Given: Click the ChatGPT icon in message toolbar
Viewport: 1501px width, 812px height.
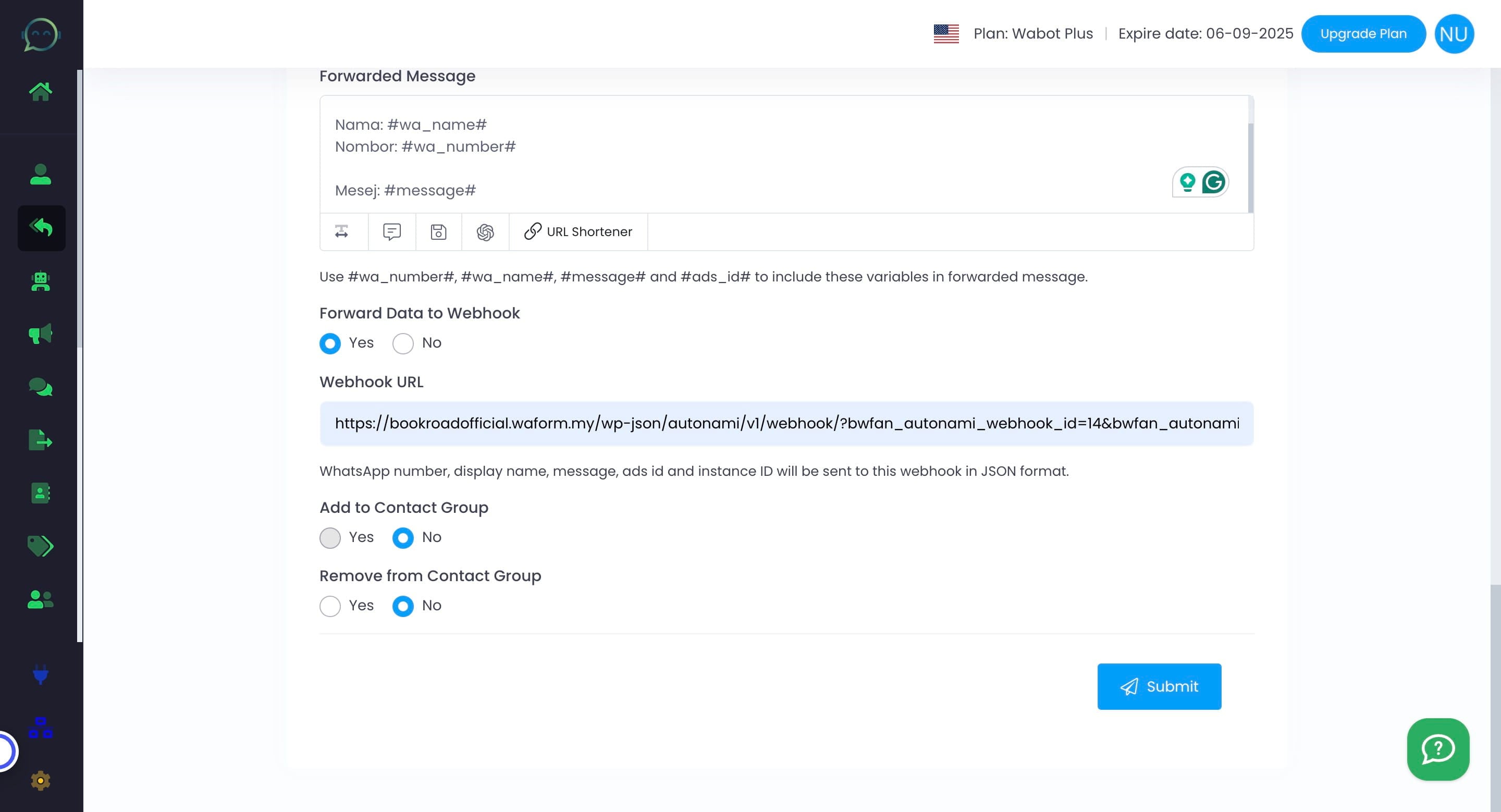Looking at the screenshot, I should [485, 232].
